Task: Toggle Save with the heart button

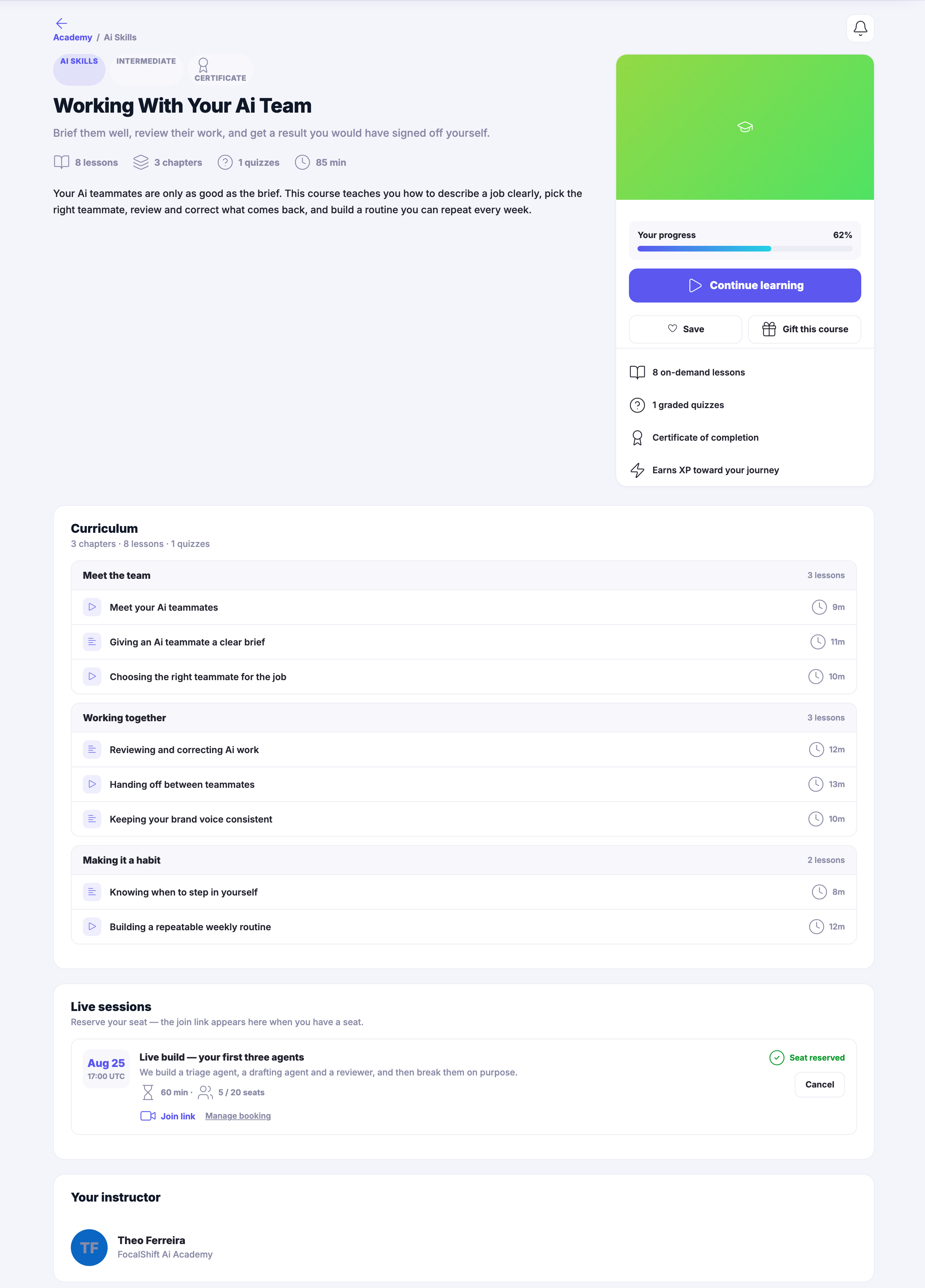Action: click(685, 329)
